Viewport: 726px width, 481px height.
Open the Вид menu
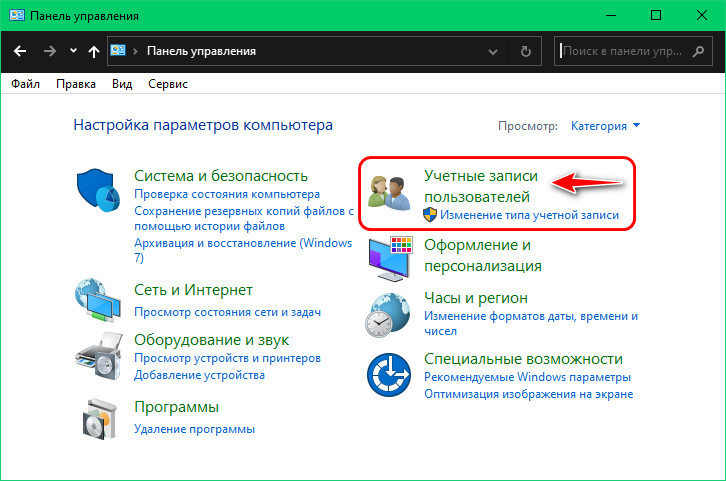122,84
